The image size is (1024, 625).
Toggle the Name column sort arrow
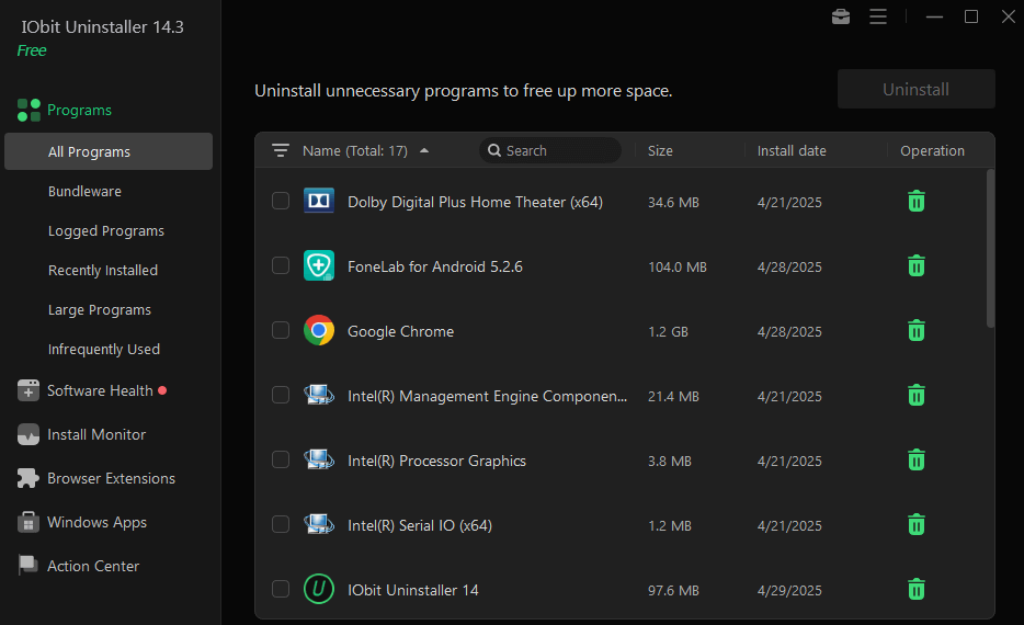point(424,151)
